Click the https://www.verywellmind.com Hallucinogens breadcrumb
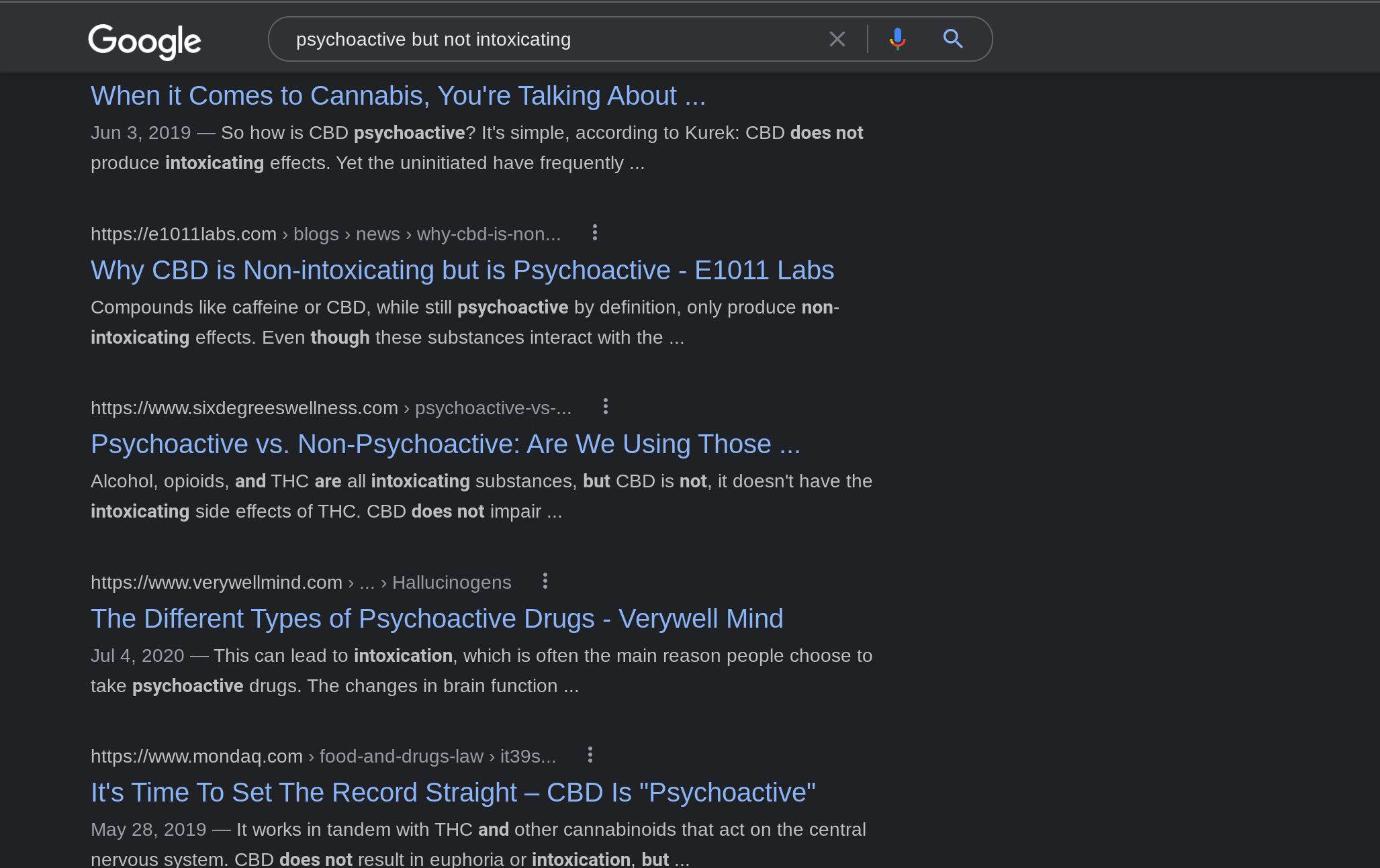The width and height of the screenshot is (1380, 868). tap(301, 583)
